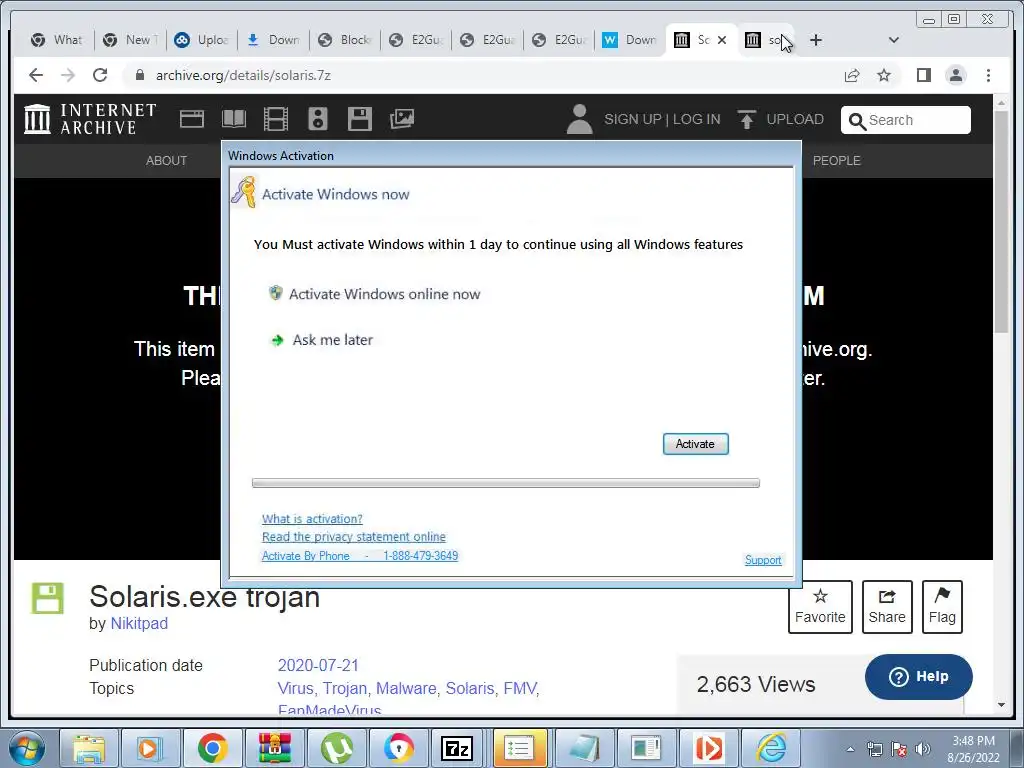Close the active 'Sc' tab
Viewport: 1024px width, 768px height.
722,40
